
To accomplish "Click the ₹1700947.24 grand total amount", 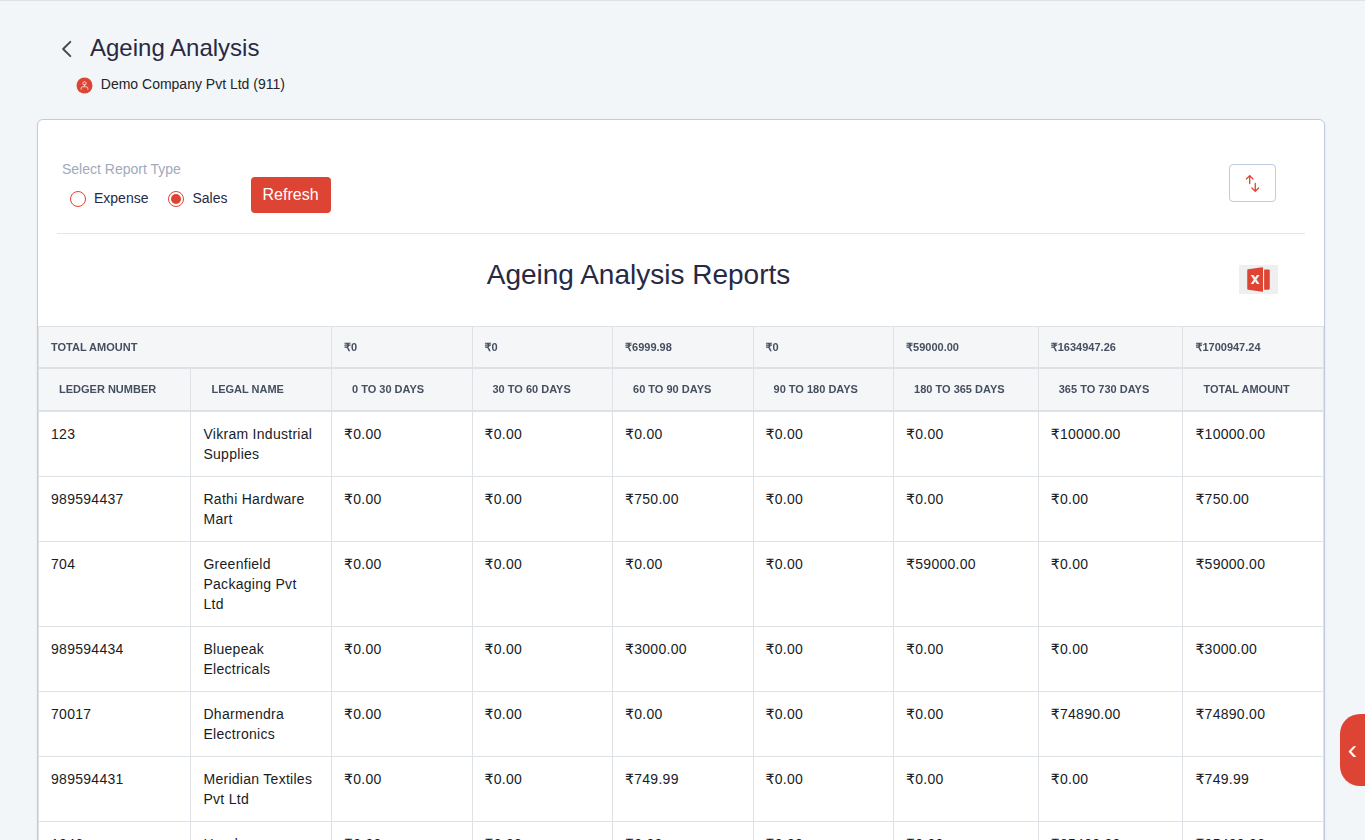I will [x=1228, y=347].
